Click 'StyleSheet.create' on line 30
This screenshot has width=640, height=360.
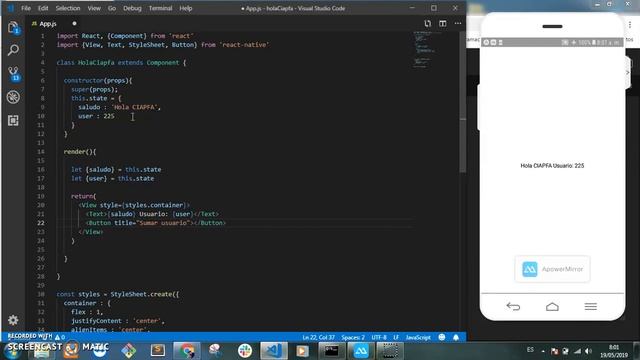click(142, 294)
